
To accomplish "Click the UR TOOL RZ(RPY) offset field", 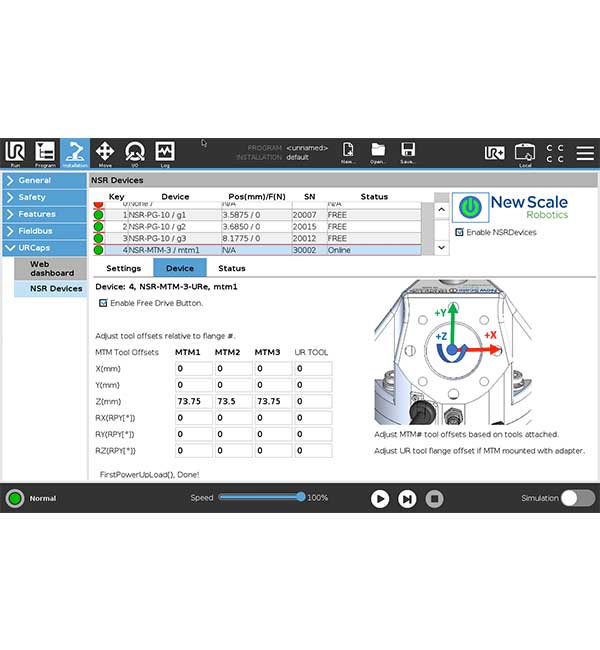I will [313, 451].
